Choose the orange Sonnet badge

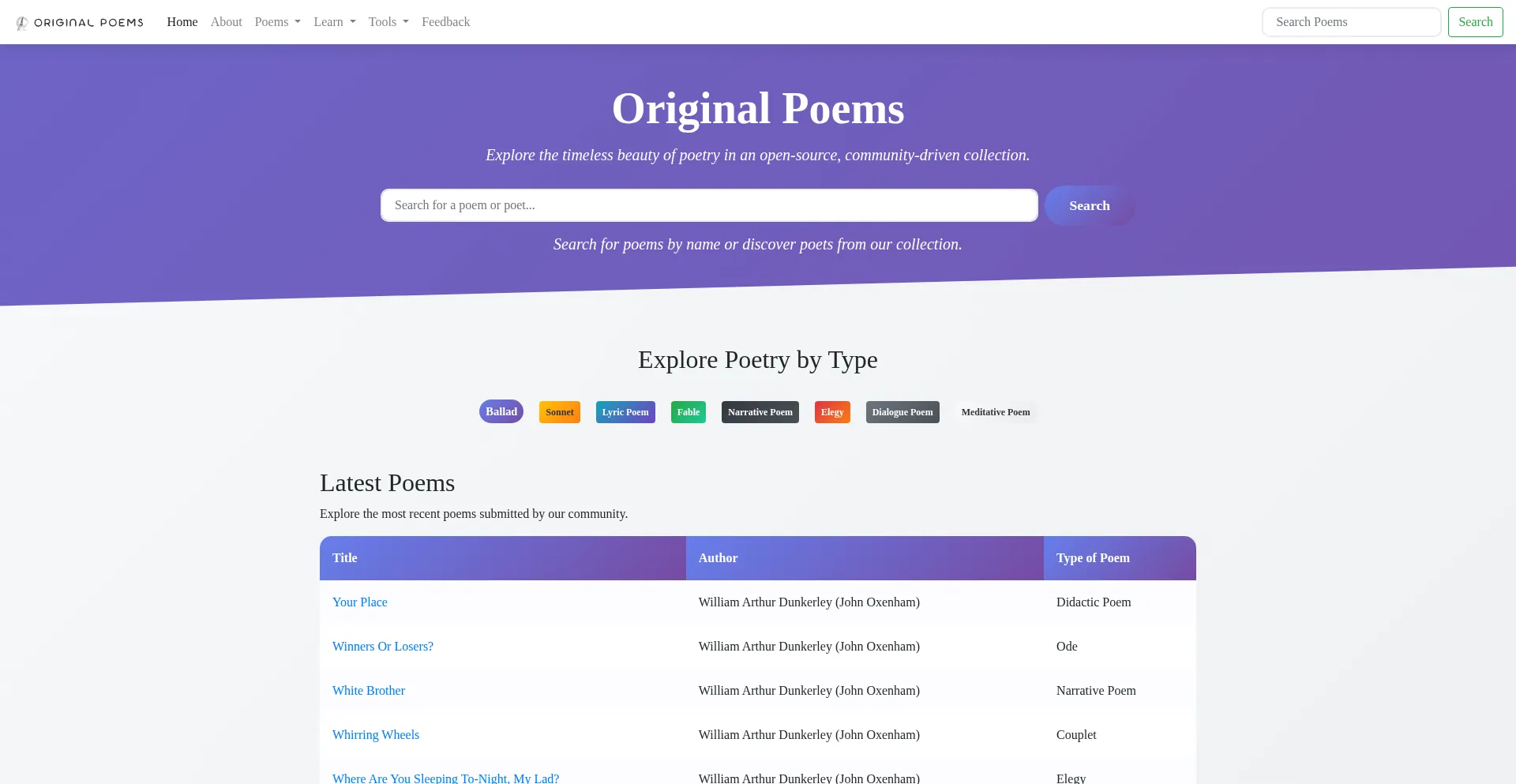click(559, 412)
